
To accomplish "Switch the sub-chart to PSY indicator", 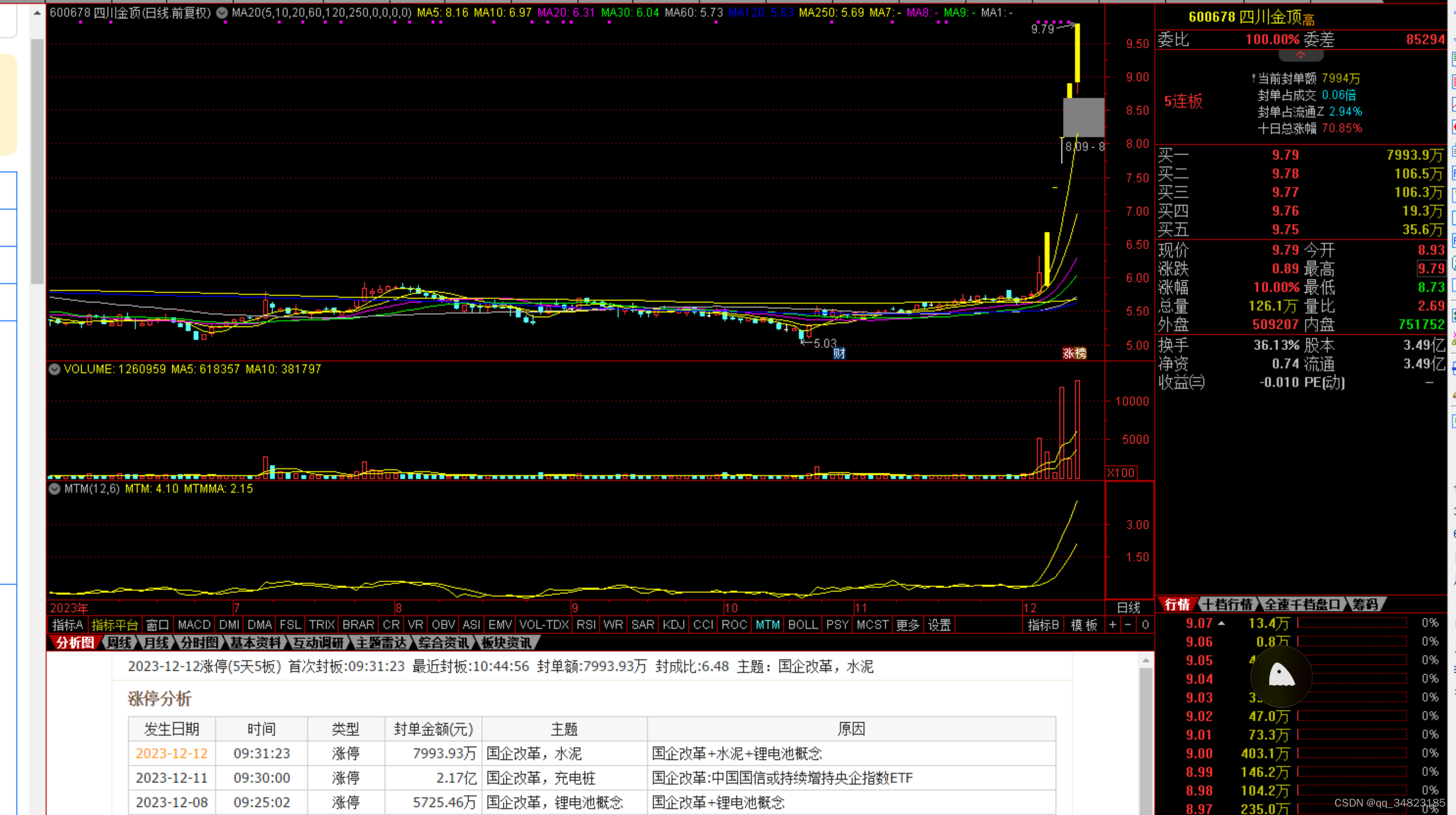I will (837, 625).
